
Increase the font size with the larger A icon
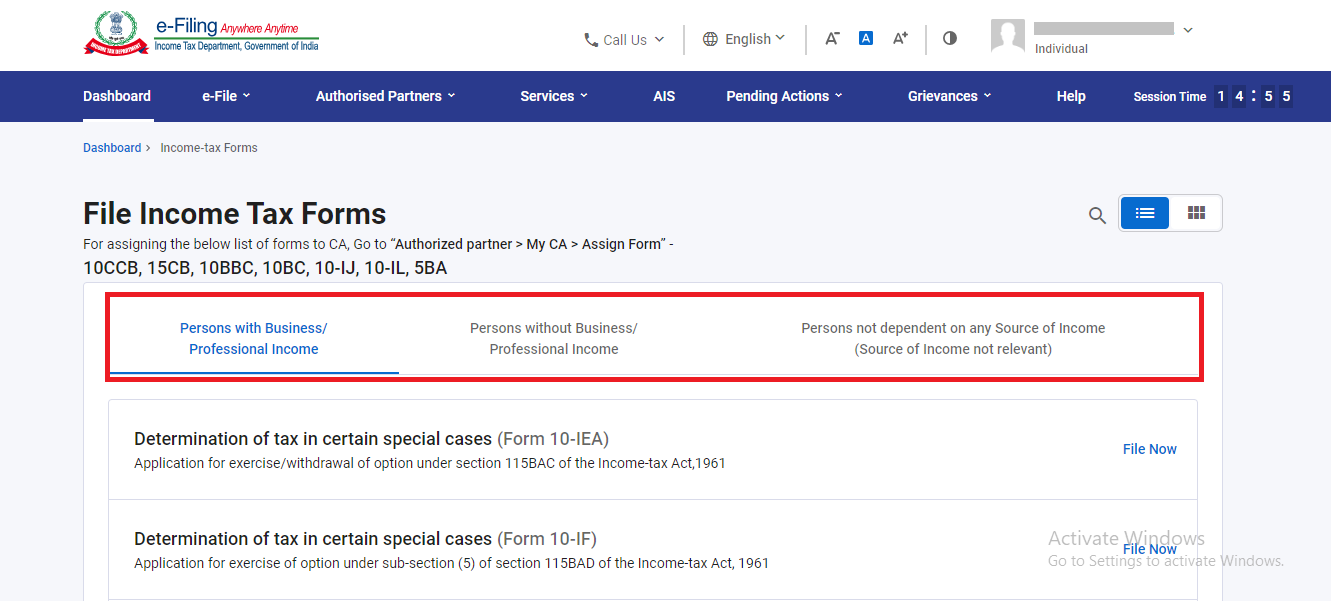click(x=900, y=38)
